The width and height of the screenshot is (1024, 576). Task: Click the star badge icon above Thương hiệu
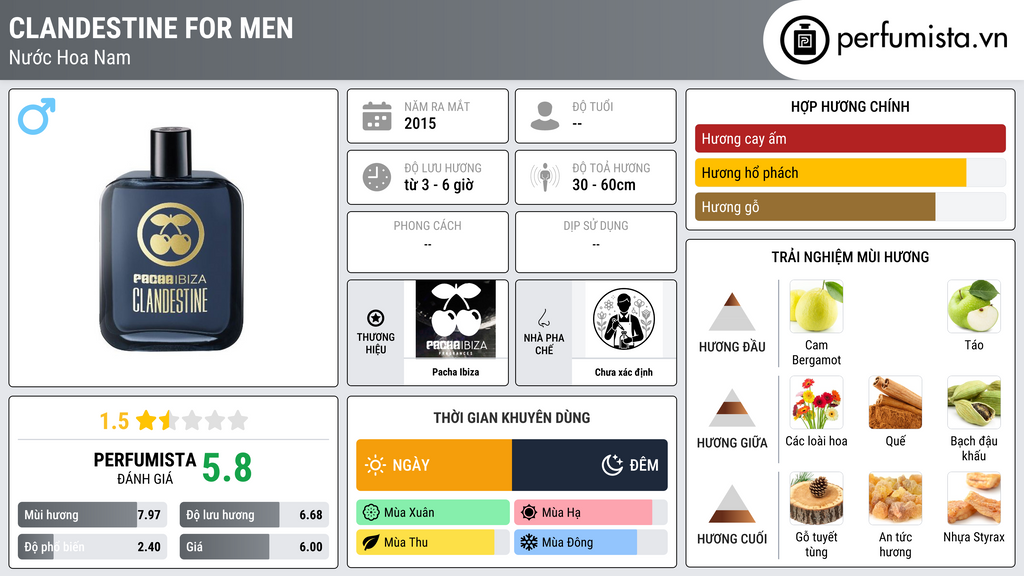click(x=376, y=318)
